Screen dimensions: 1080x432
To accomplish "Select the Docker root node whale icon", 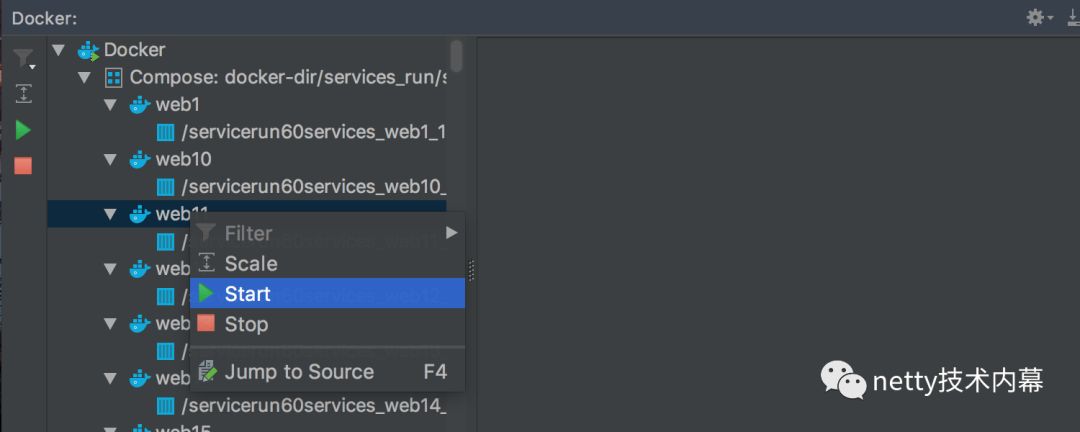I will coord(89,50).
